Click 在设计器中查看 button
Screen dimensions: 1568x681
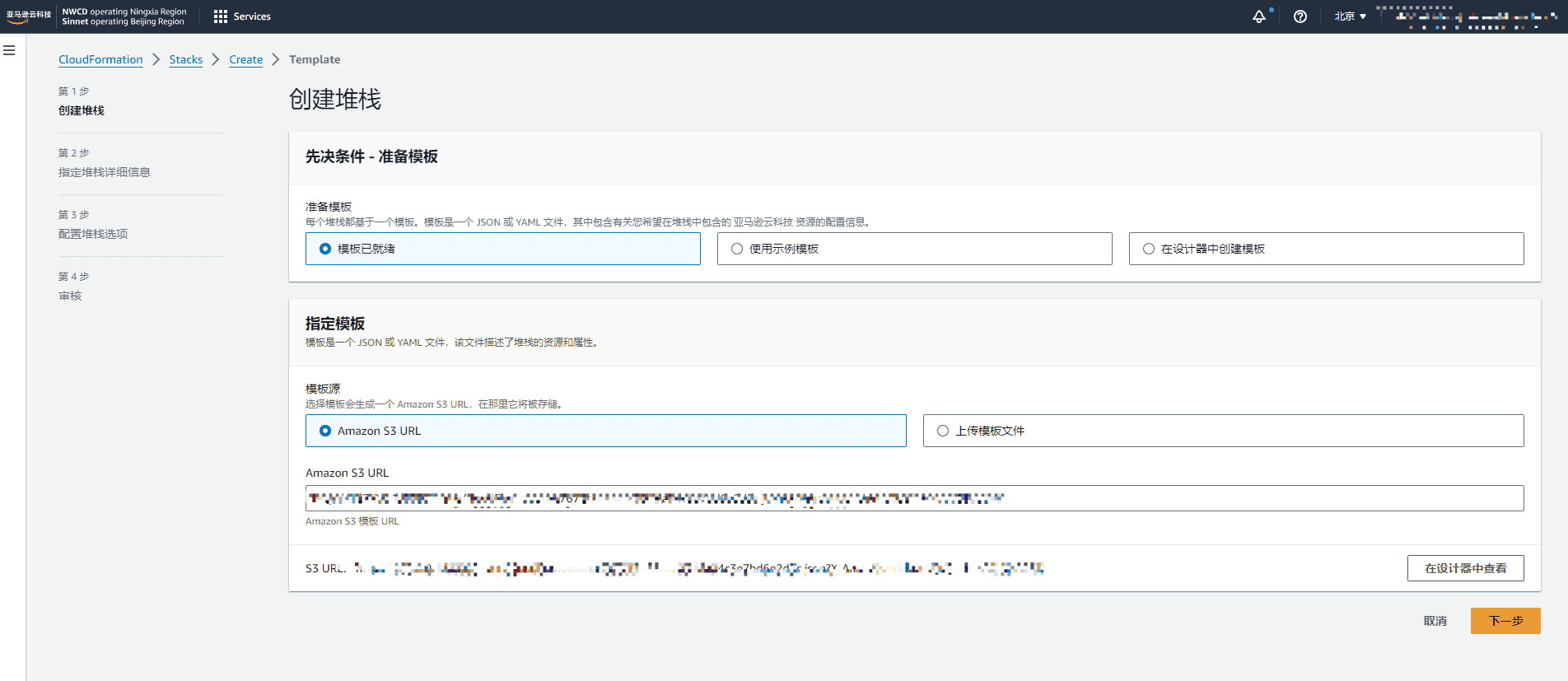click(1466, 568)
